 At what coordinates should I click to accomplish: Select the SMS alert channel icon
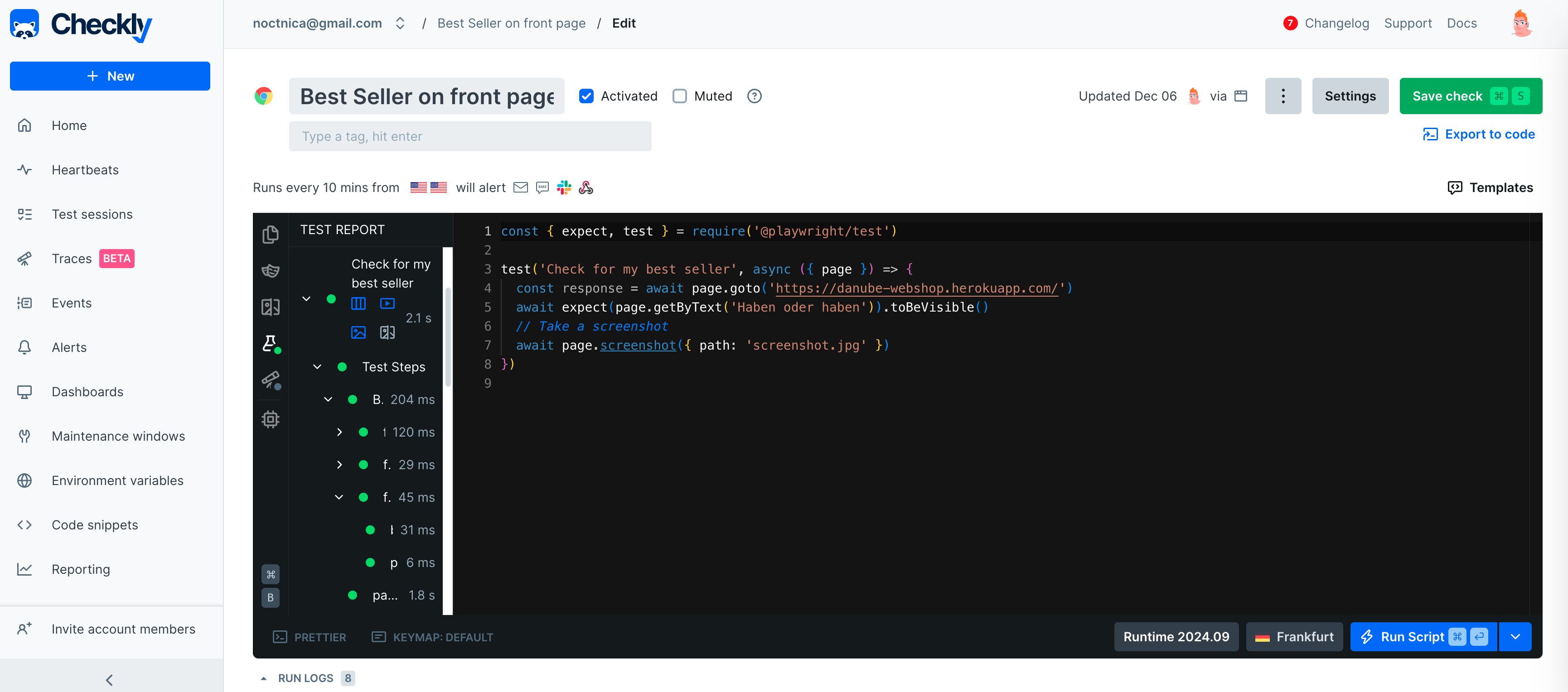(542, 187)
